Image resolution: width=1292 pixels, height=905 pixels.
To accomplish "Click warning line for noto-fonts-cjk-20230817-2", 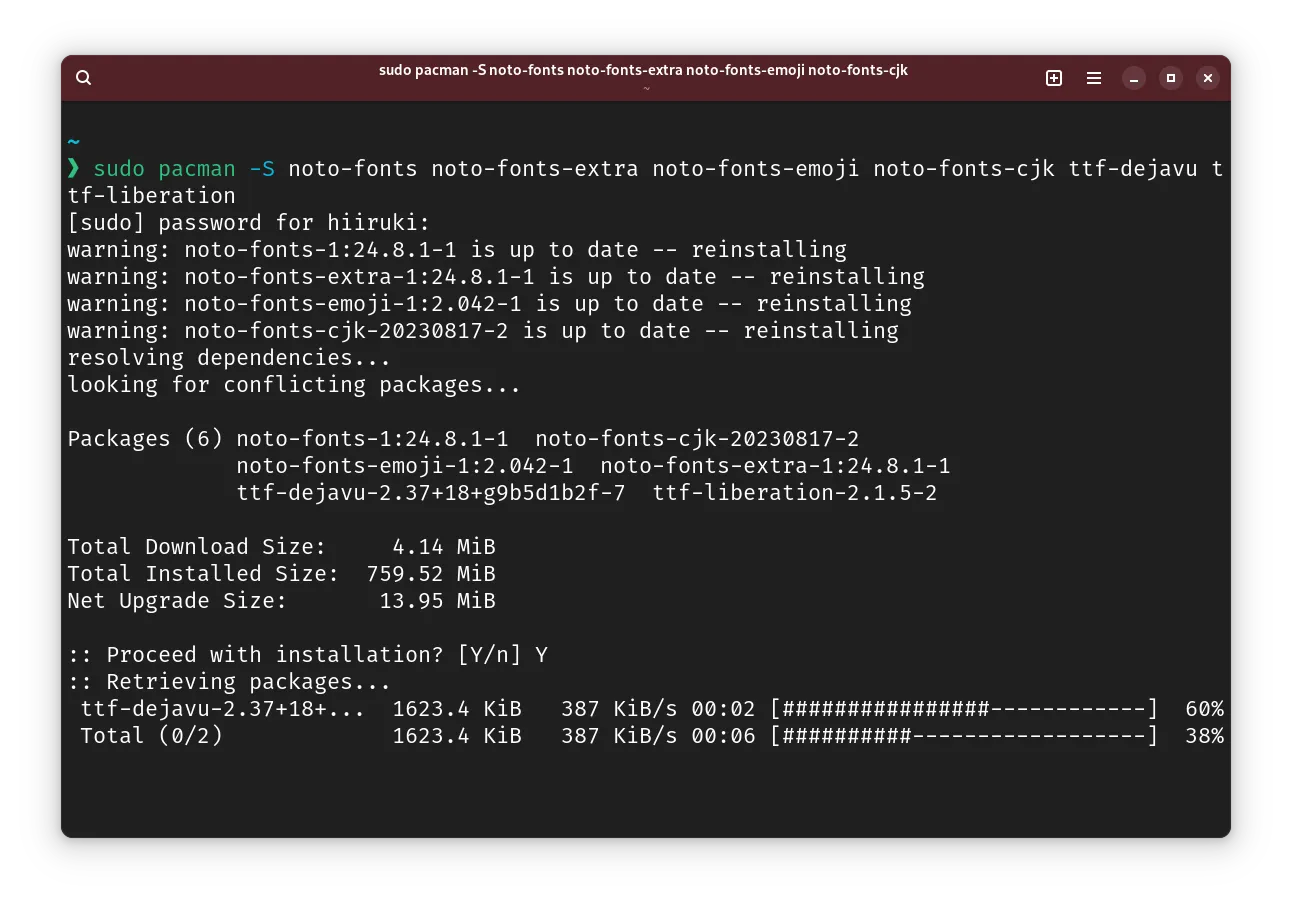I will coord(483,330).
